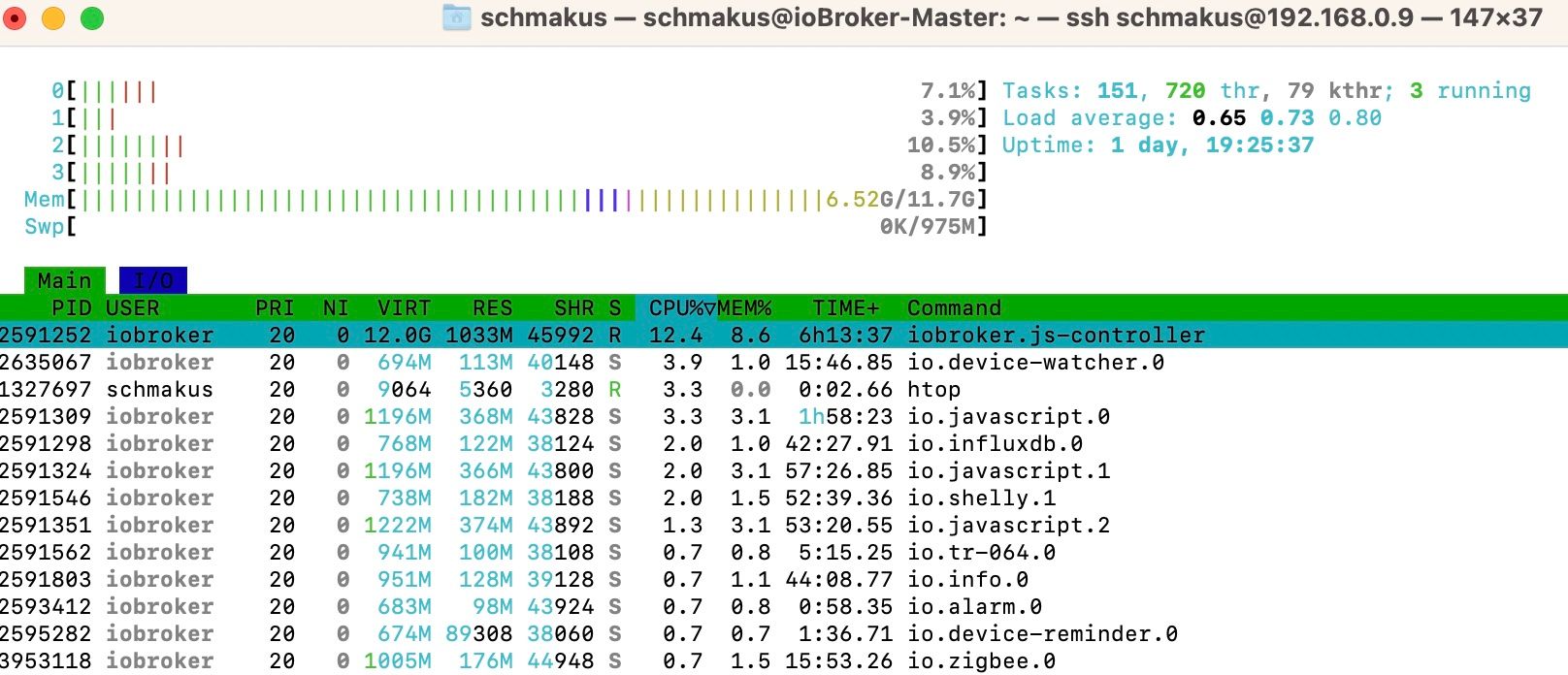Click PID 3953118 of the zigbee row
Image resolution: width=1568 pixels, height=675 pixels.
46,660
